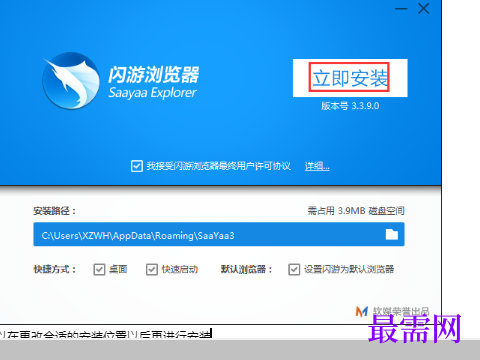Uncheck the 快速启动 shortcut checkbox

pyautogui.click(x=152, y=269)
